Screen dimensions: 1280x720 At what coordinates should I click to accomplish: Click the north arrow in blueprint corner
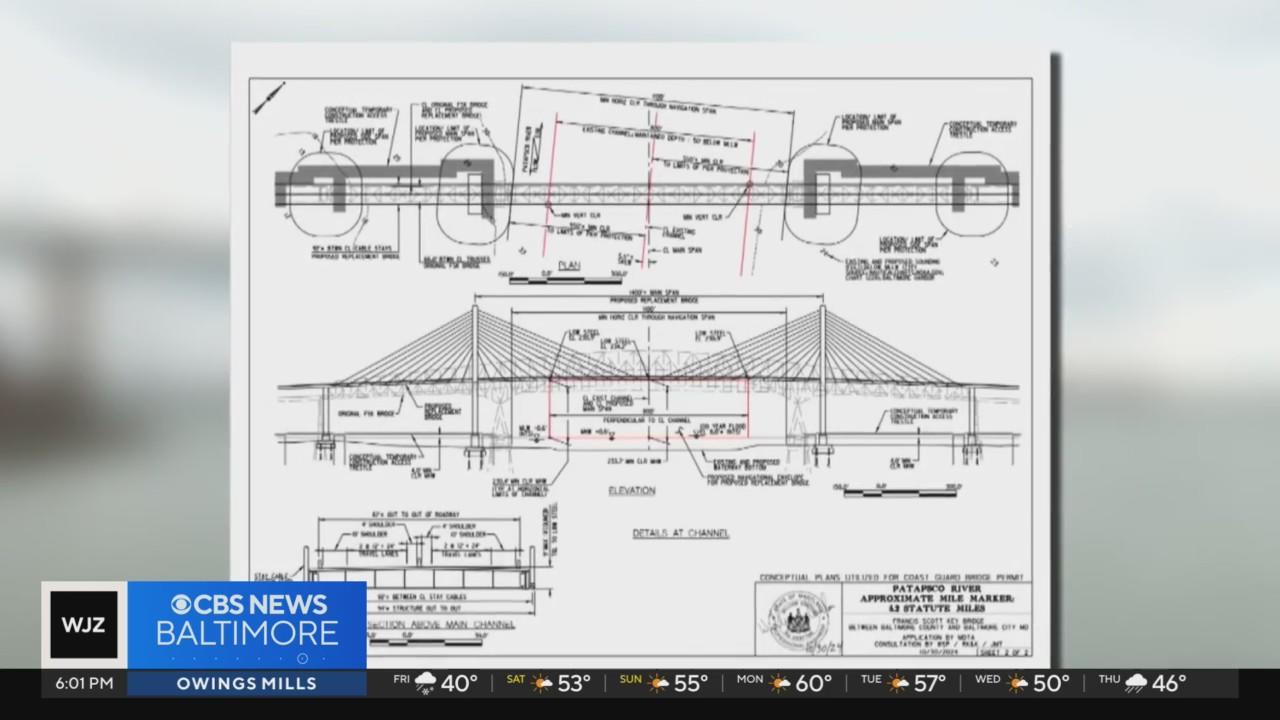click(x=267, y=97)
